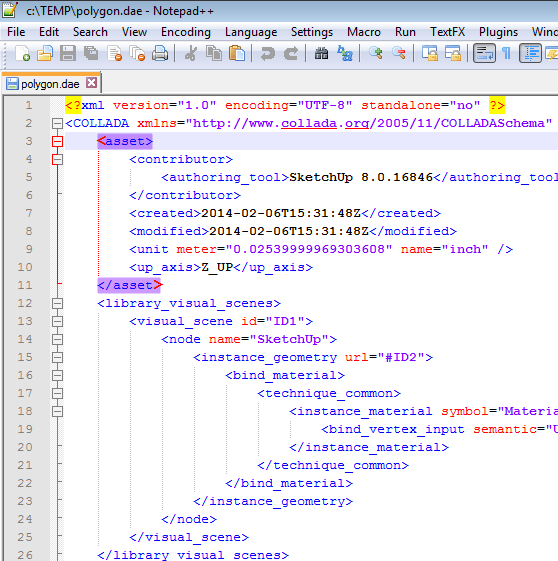The image size is (558, 561).
Task: Click the url="#ID2" attribute on line 15
Action: [385, 357]
